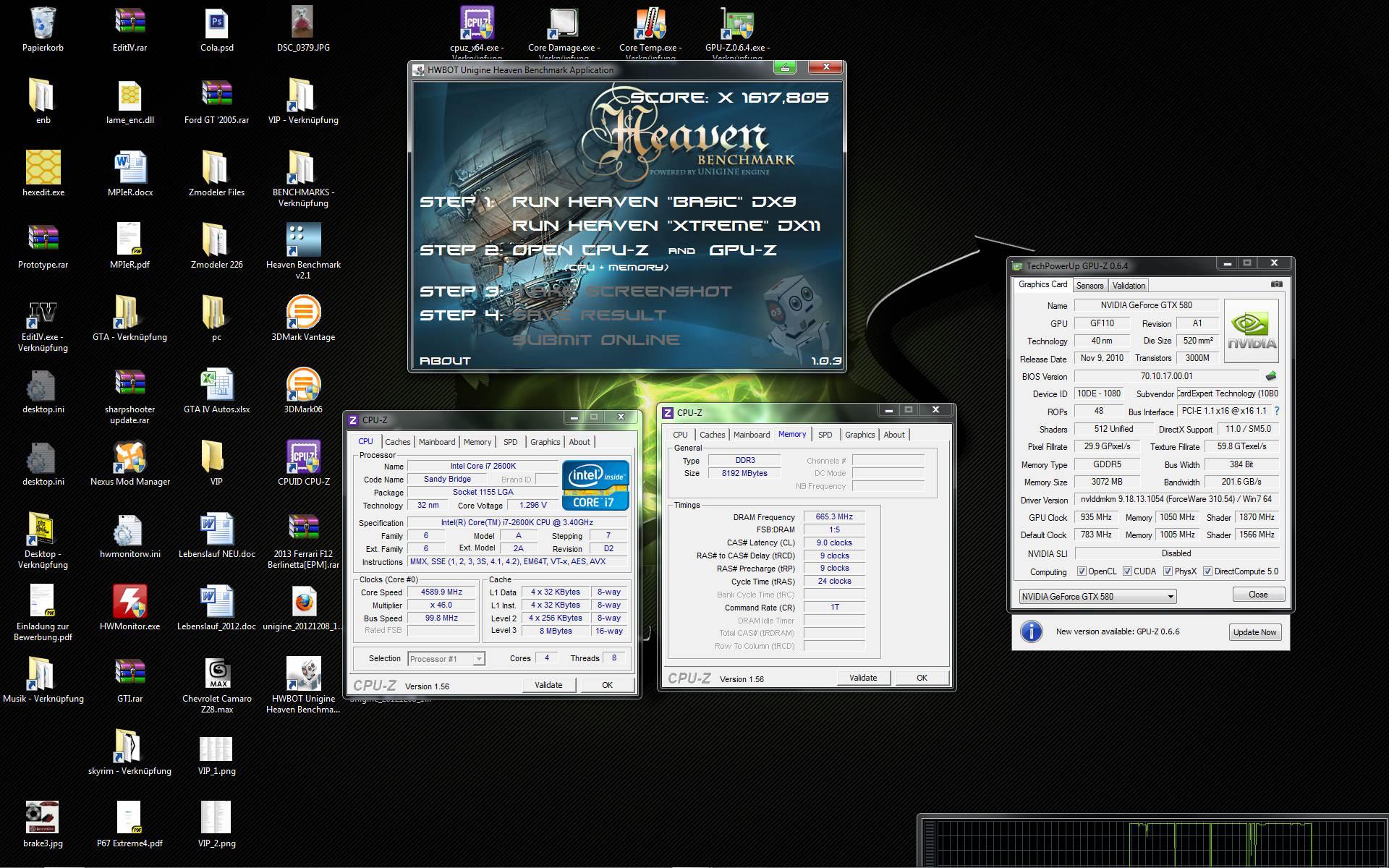Click OK in the CPU-Z CPU window

pos(607,685)
